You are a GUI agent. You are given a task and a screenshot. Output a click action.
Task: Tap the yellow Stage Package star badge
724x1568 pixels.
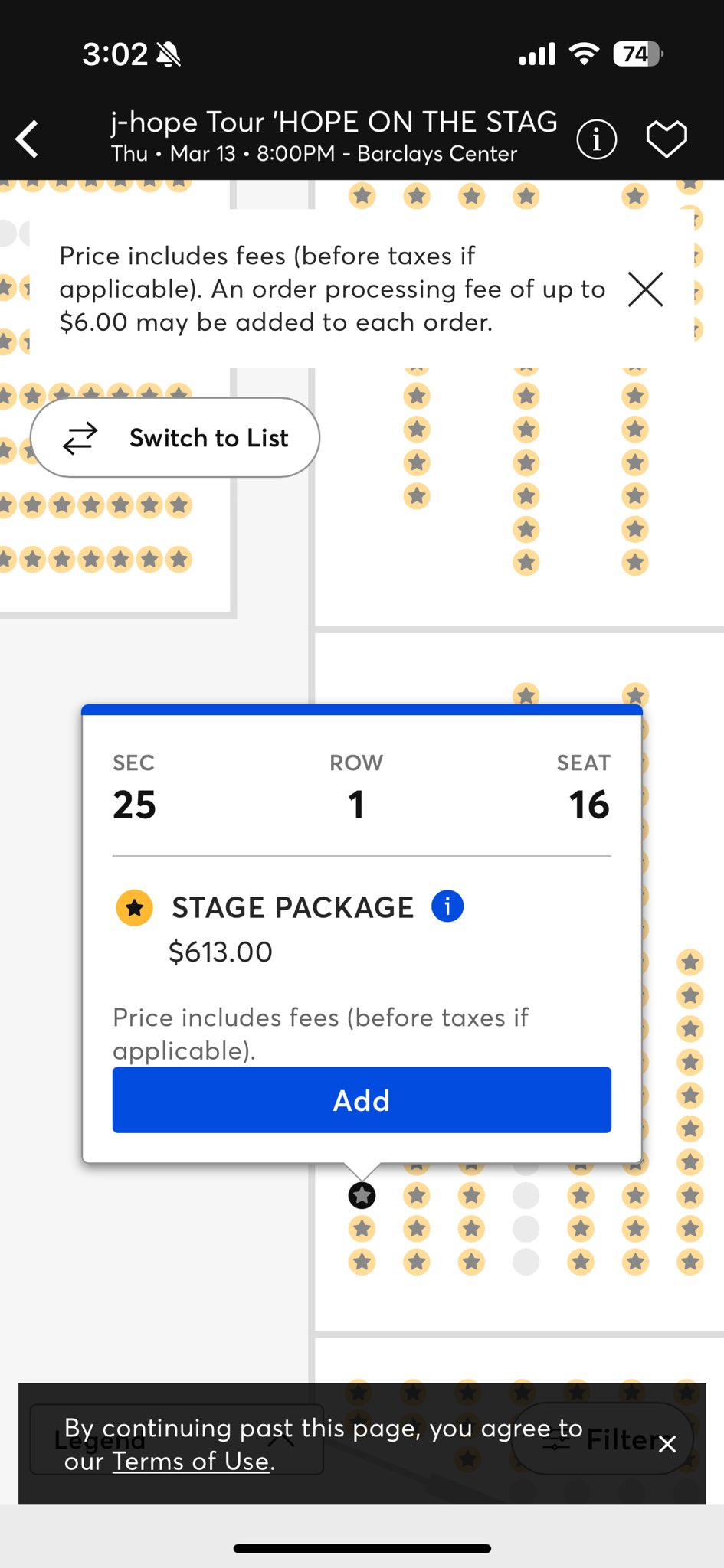134,908
